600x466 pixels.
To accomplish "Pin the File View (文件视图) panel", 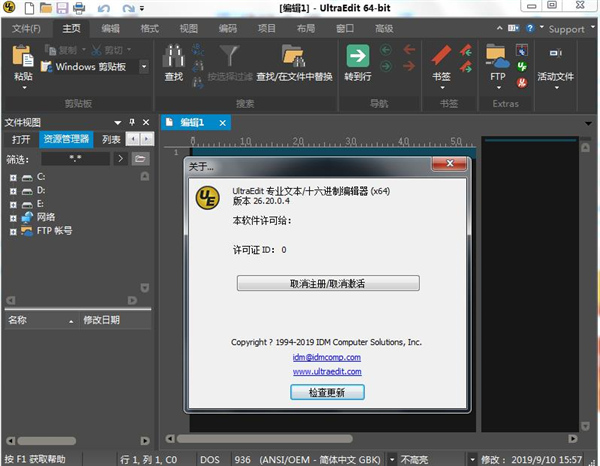I will [x=131, y=122].
